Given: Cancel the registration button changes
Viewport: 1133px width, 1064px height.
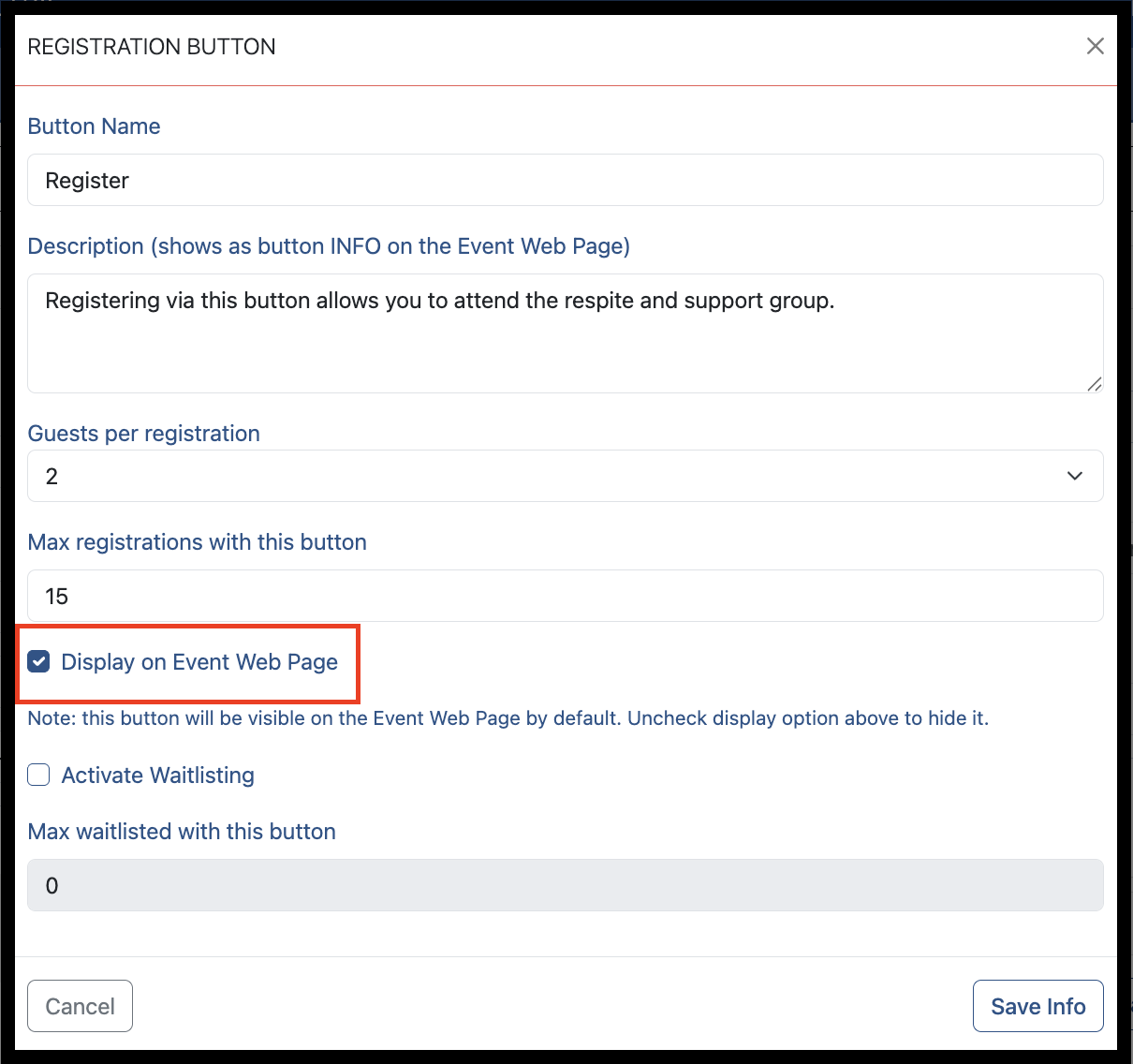Looking at the screenshot, I should (x=81, y=1006).
